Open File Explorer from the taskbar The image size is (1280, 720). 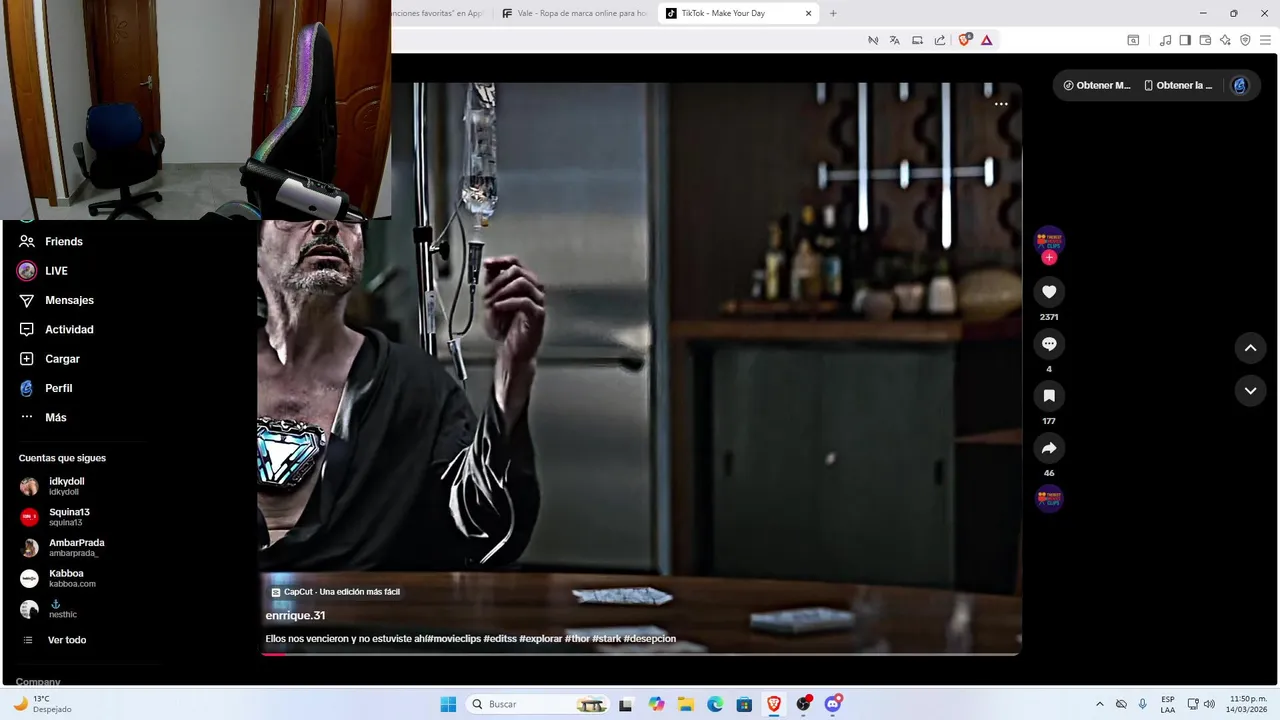coord(686,704)
